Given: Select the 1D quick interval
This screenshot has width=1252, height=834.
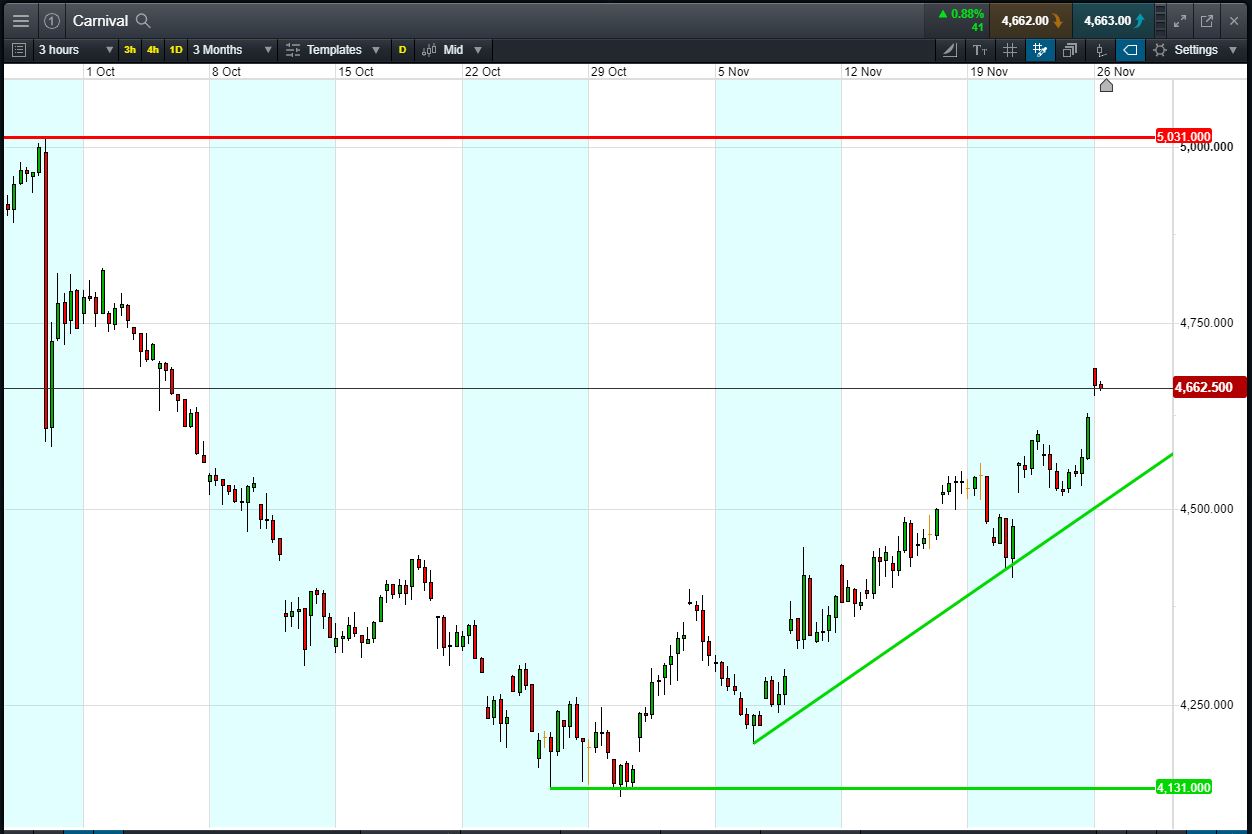Looking at the screenshot, I should click(176, 50).
